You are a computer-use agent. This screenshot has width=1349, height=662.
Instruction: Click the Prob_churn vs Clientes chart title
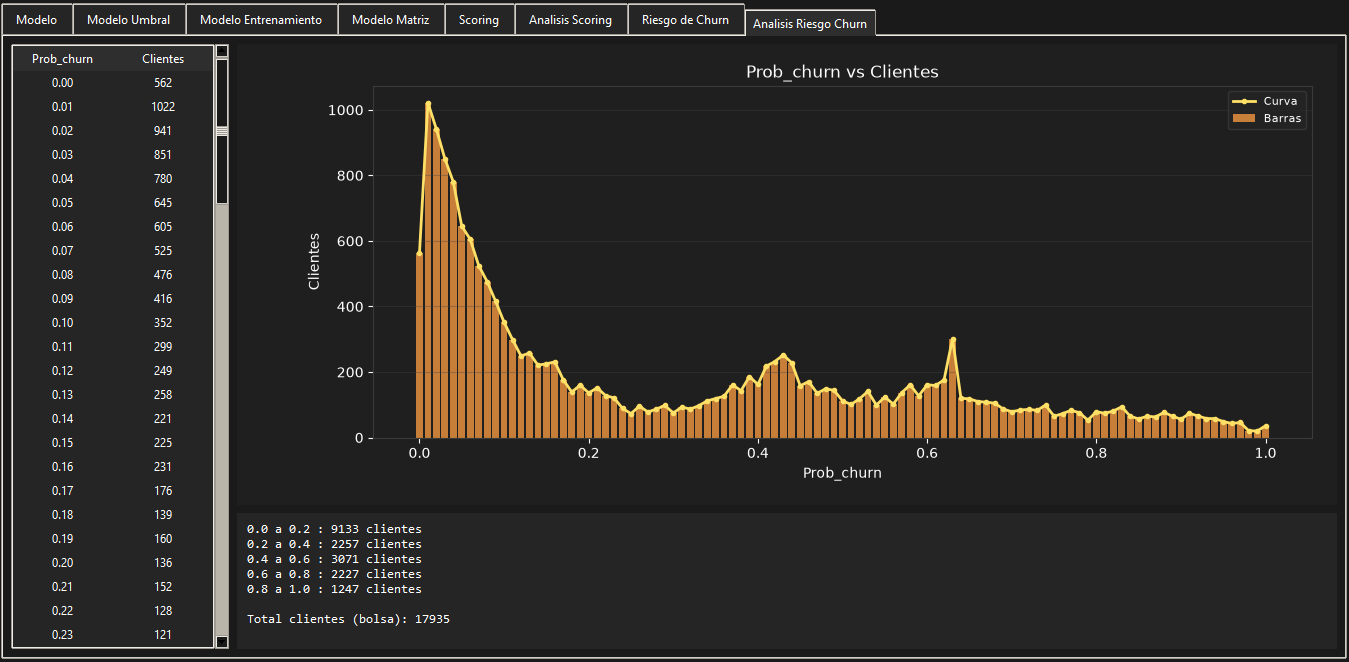842,72
